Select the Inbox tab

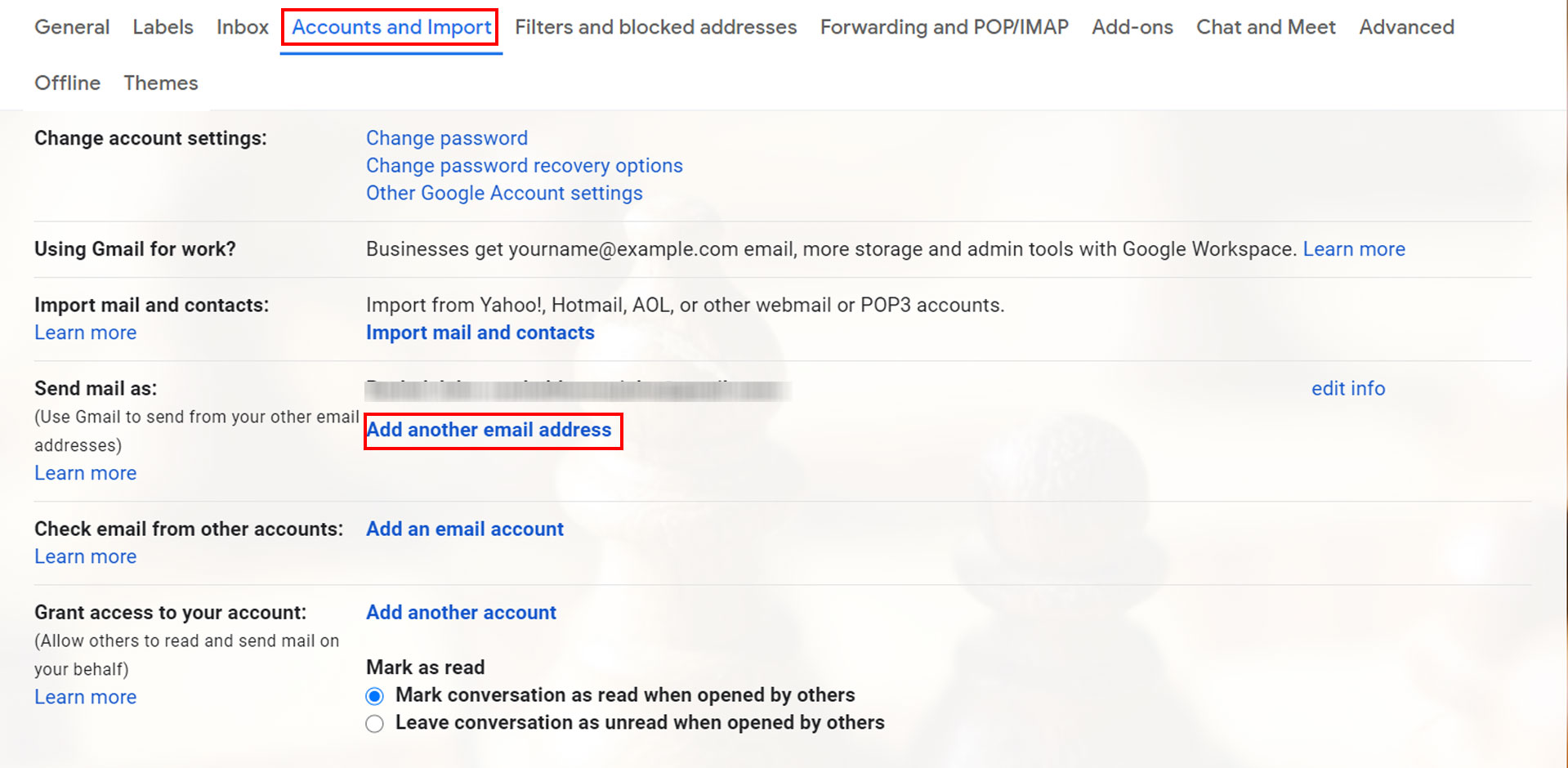pos(241,27)
